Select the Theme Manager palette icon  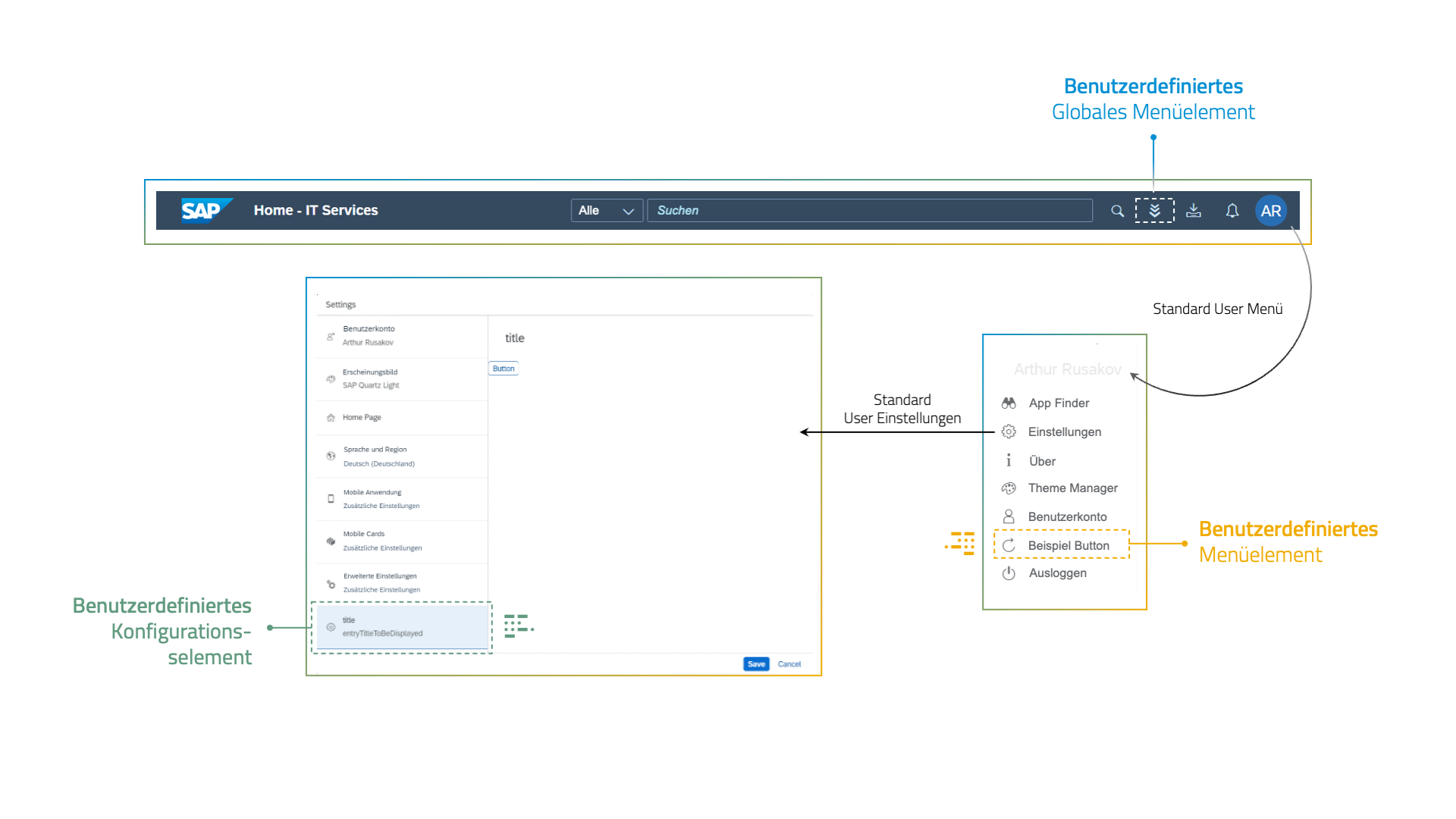click(x=1009, y=488)
